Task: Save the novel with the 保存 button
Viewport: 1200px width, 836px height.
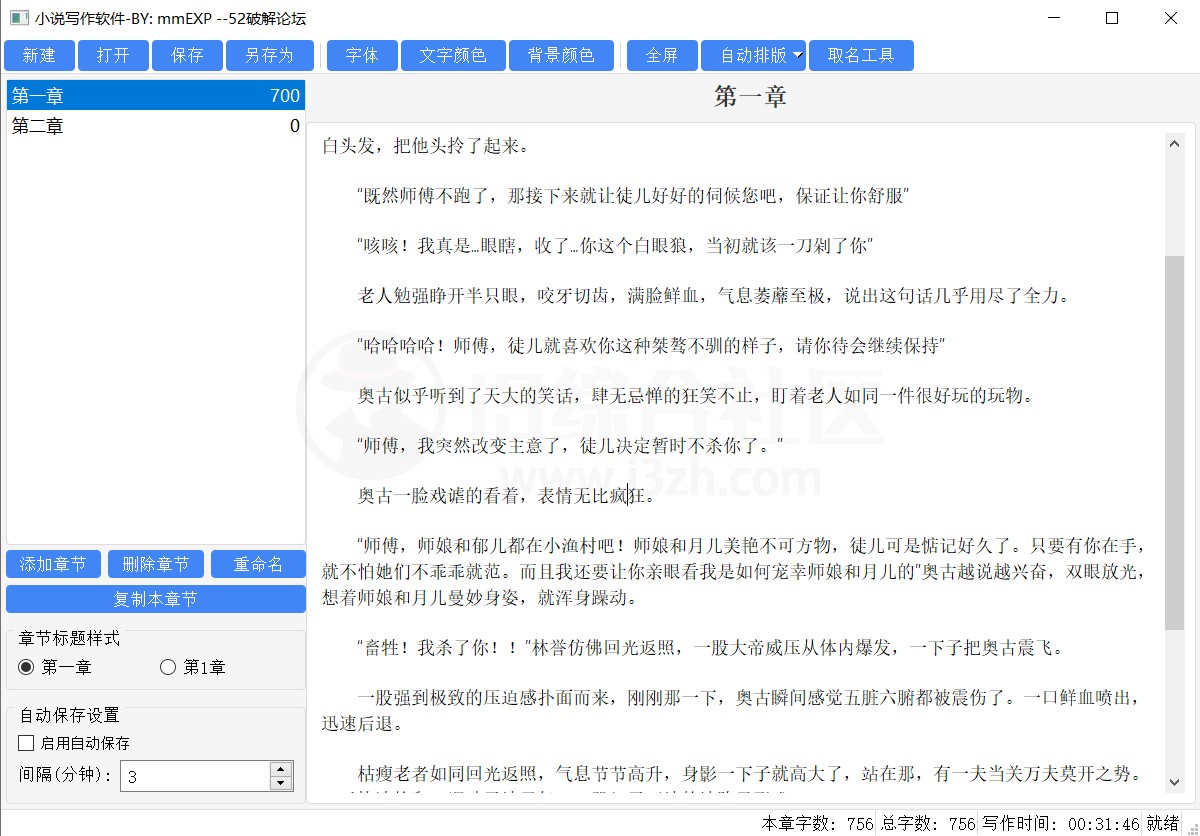Action: (x=187, y=55)
